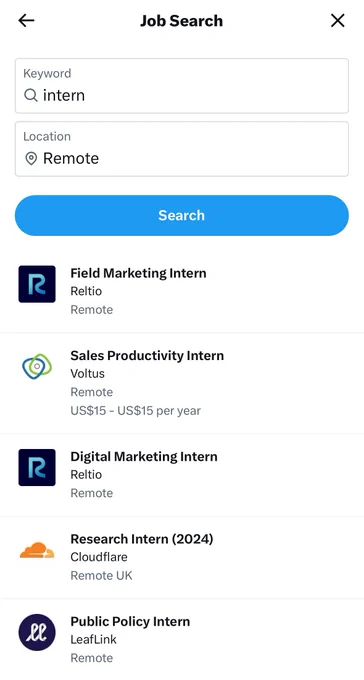Focus the Location field containing Remote
This screenshot has height=680, width=364.
pos(182,149)
